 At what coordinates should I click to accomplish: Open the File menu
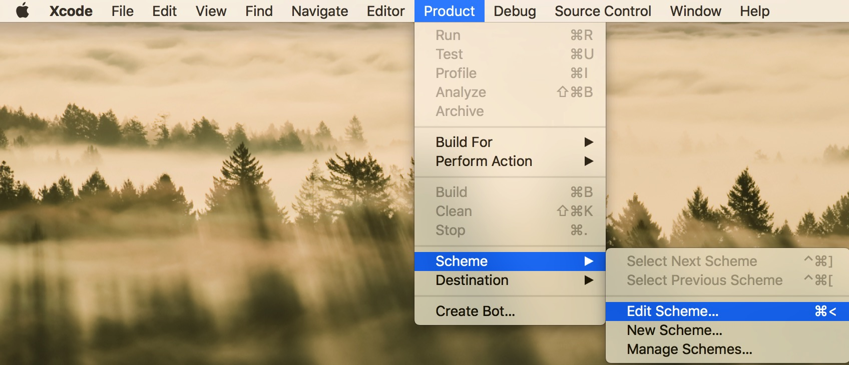[x=122, y=11]
